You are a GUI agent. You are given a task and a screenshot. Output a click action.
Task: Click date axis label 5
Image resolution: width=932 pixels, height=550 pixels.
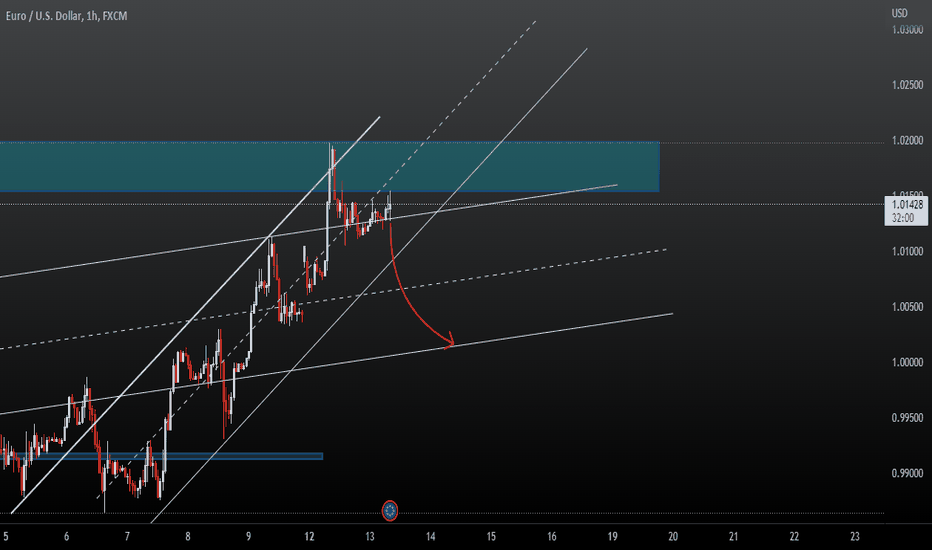pos(6,536)
